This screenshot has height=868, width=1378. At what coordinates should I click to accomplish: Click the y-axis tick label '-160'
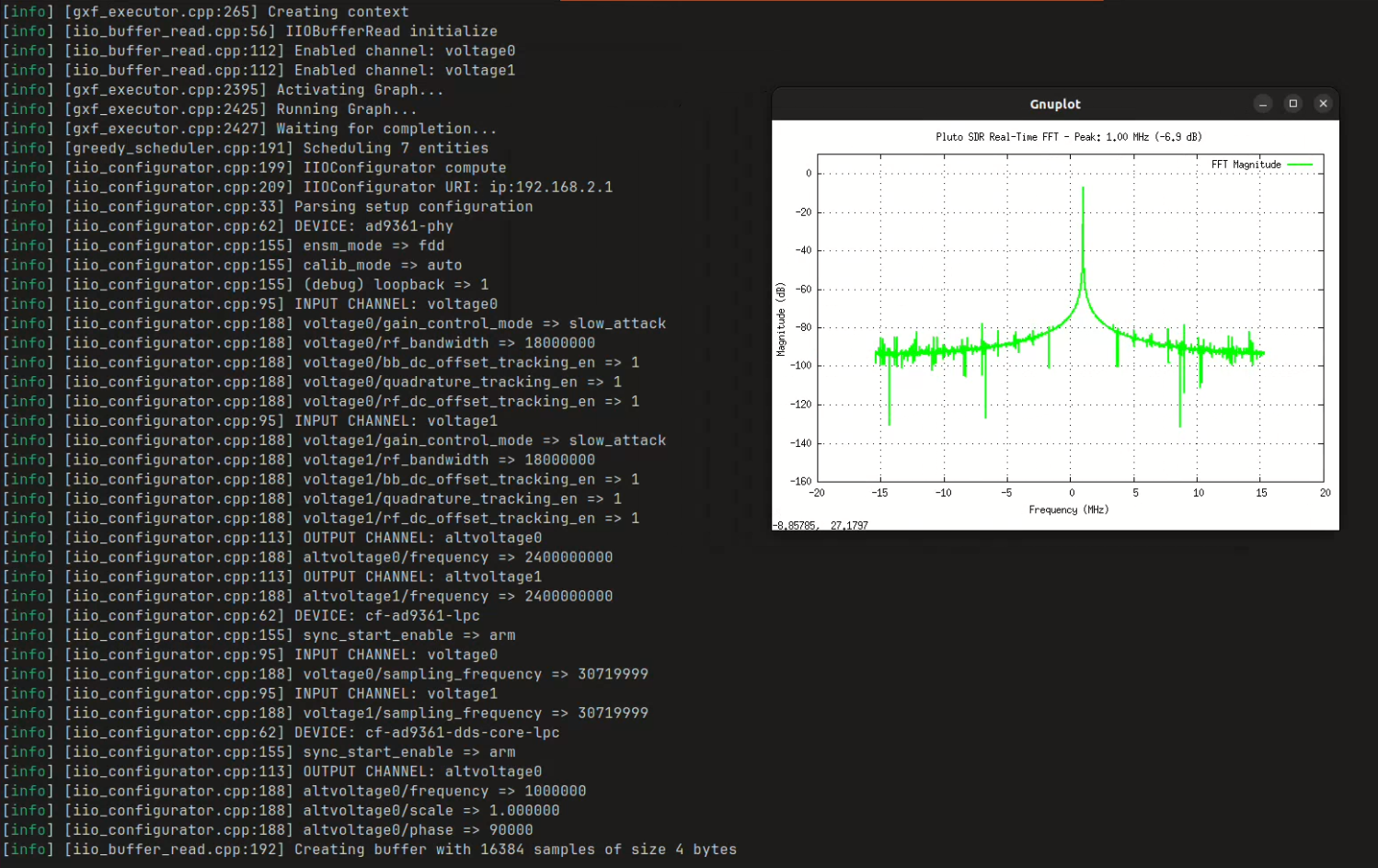tap(801, 481)
